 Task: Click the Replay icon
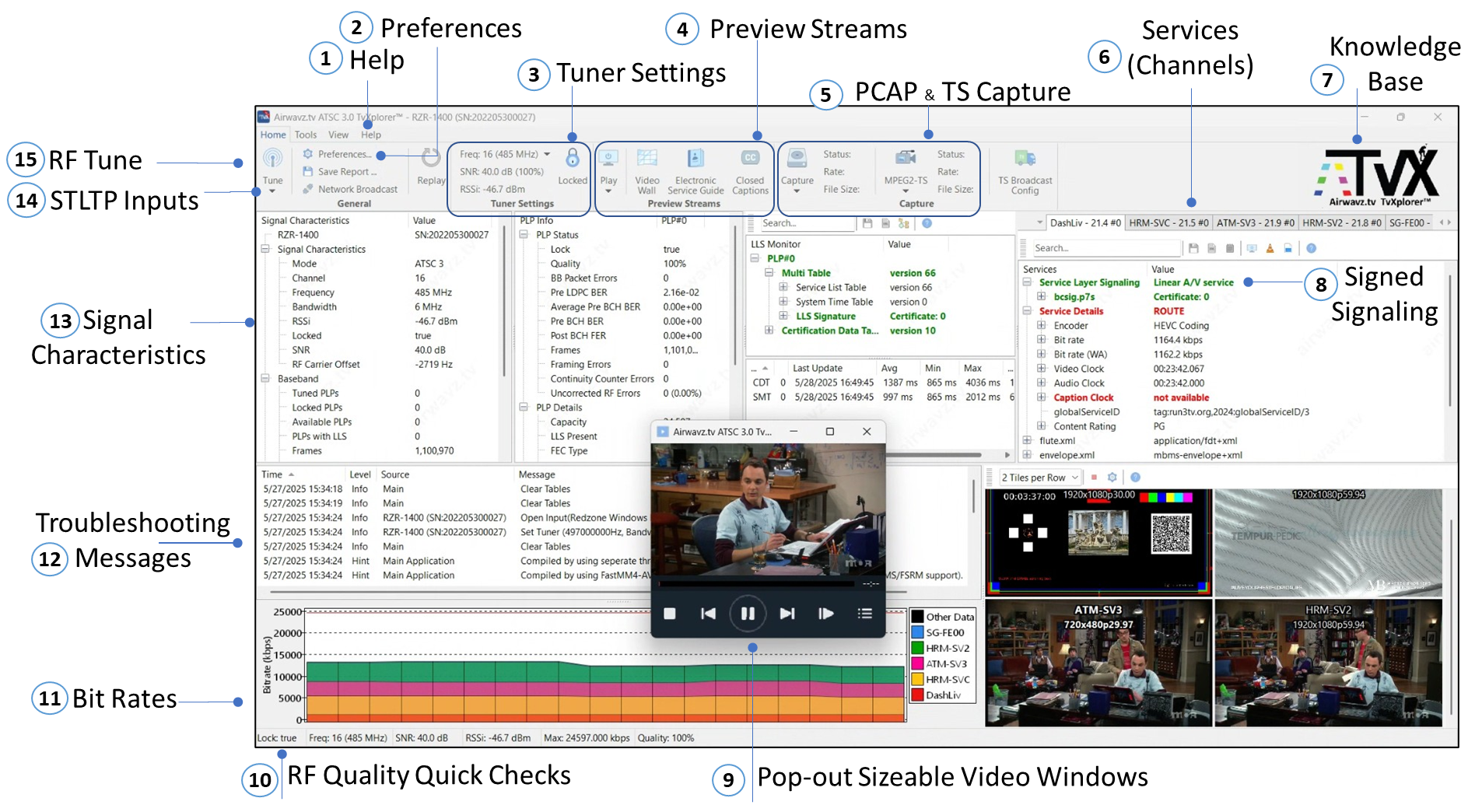430,159
